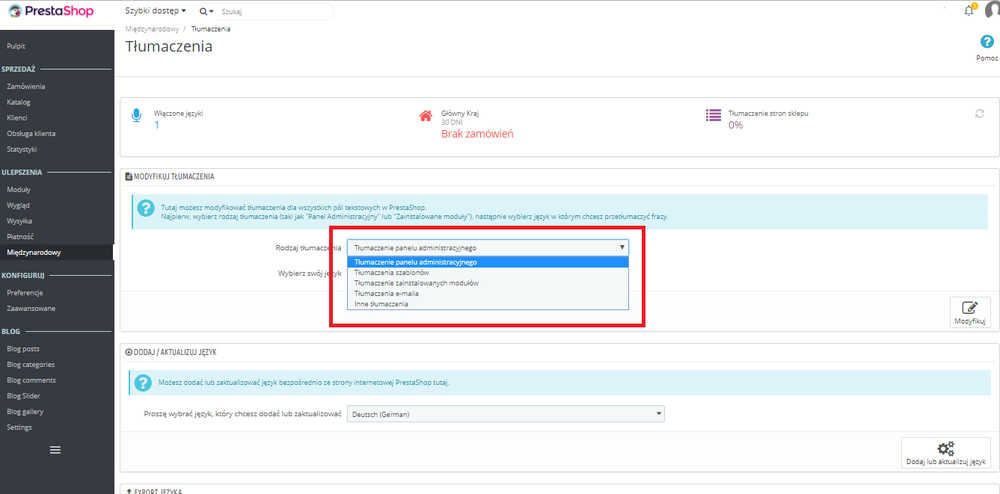Select Tłumaczenia e-maila option

(x=488, y=293)
